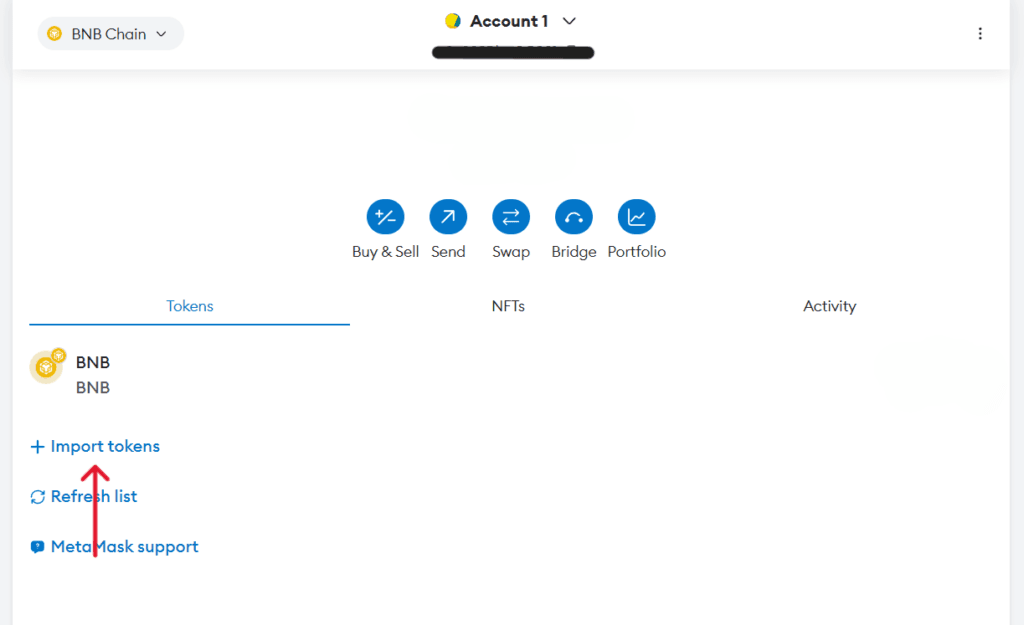Open the three-dot account options menu

pos(980,34)
